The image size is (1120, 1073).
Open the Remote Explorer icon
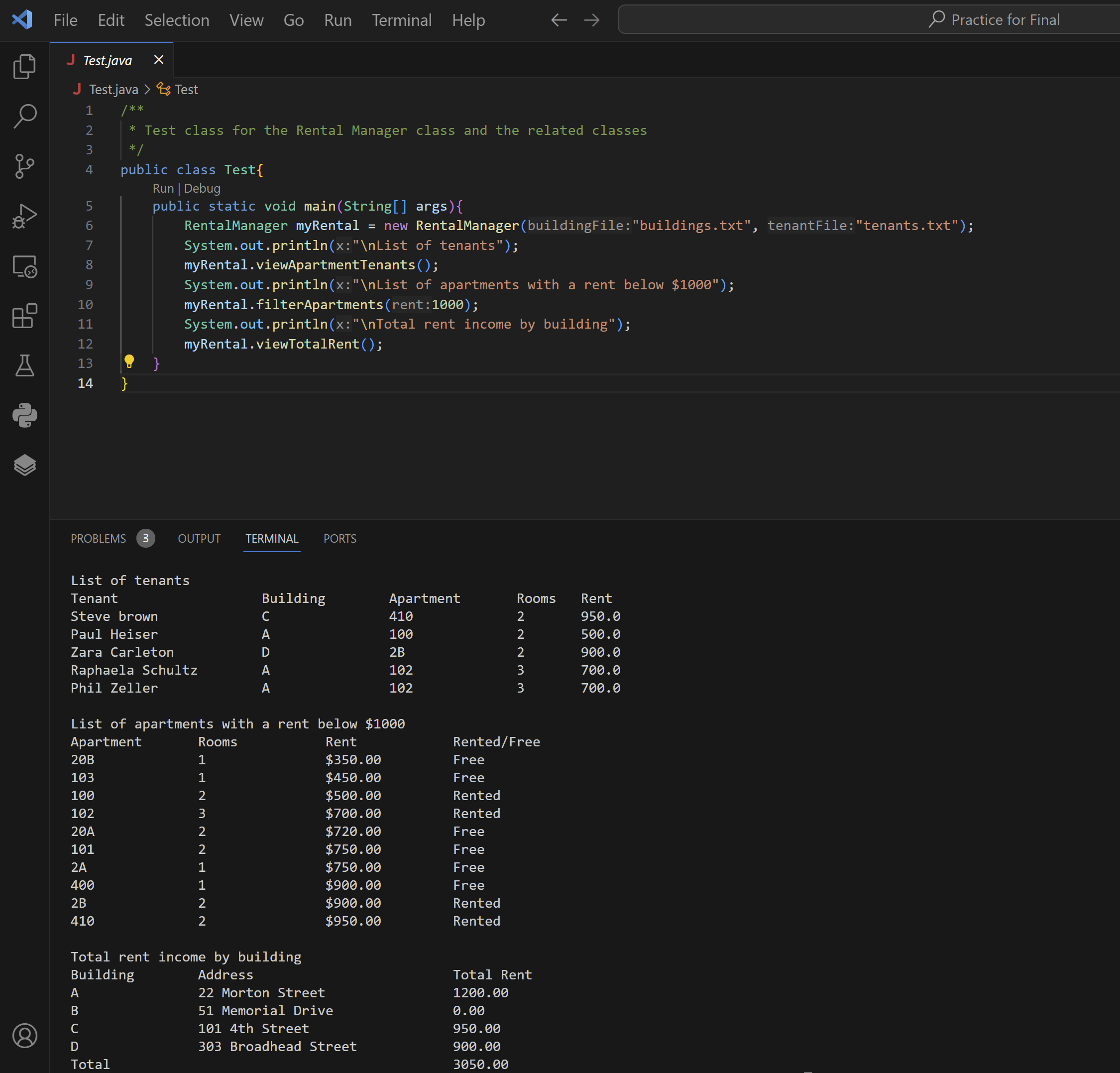tap(24, 266)
